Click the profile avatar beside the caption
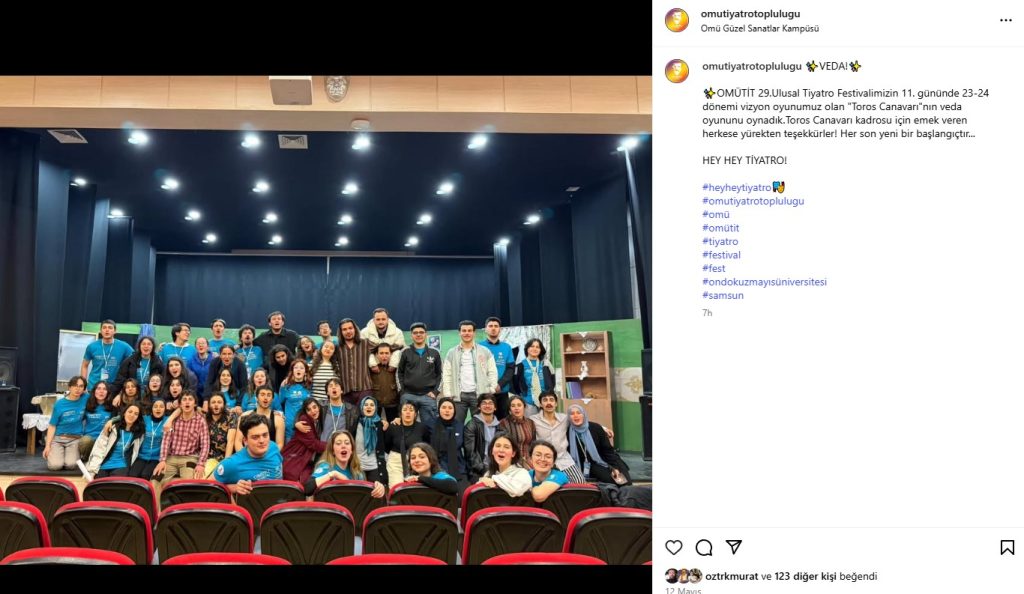Image resolution: width=1024 pixels, height=594 pixels. (x=677, y=70)
